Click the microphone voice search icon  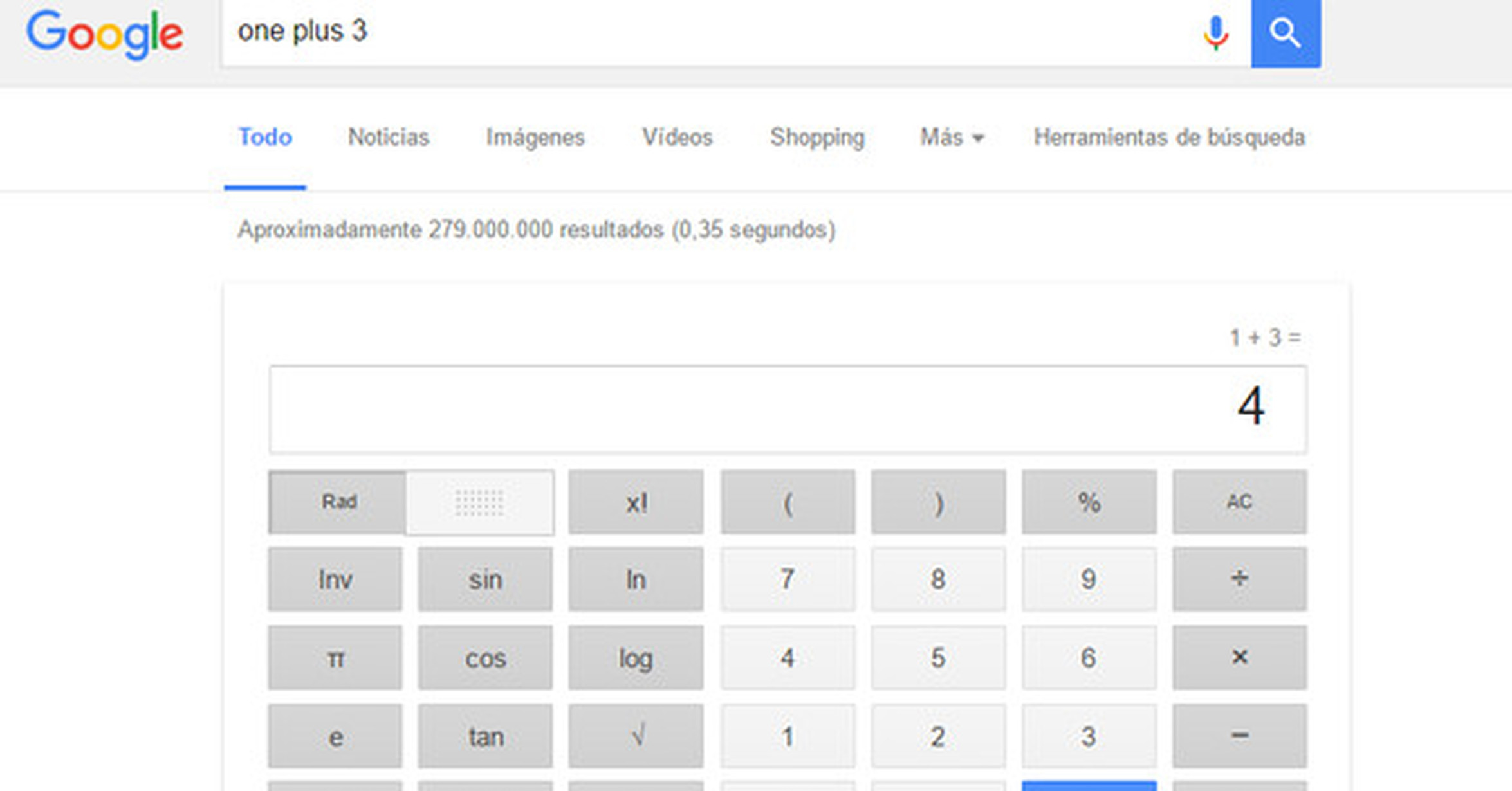tap(1215, 33)
